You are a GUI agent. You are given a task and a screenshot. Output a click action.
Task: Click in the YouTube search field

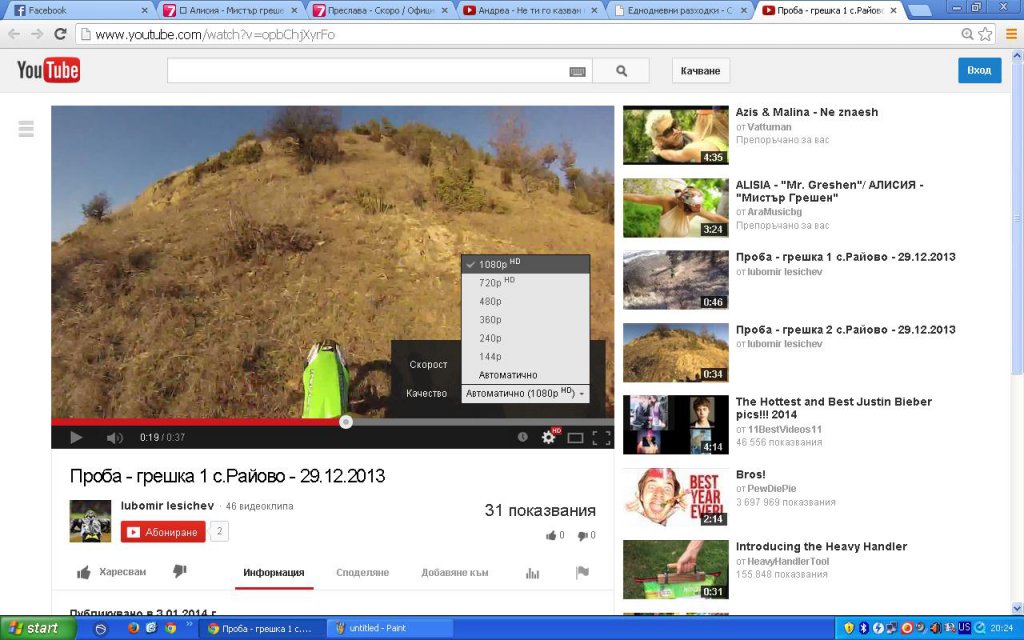click(368, 71)
